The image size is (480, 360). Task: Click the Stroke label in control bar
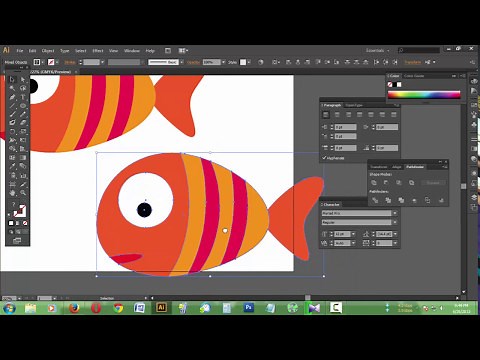tap(70, 62)
